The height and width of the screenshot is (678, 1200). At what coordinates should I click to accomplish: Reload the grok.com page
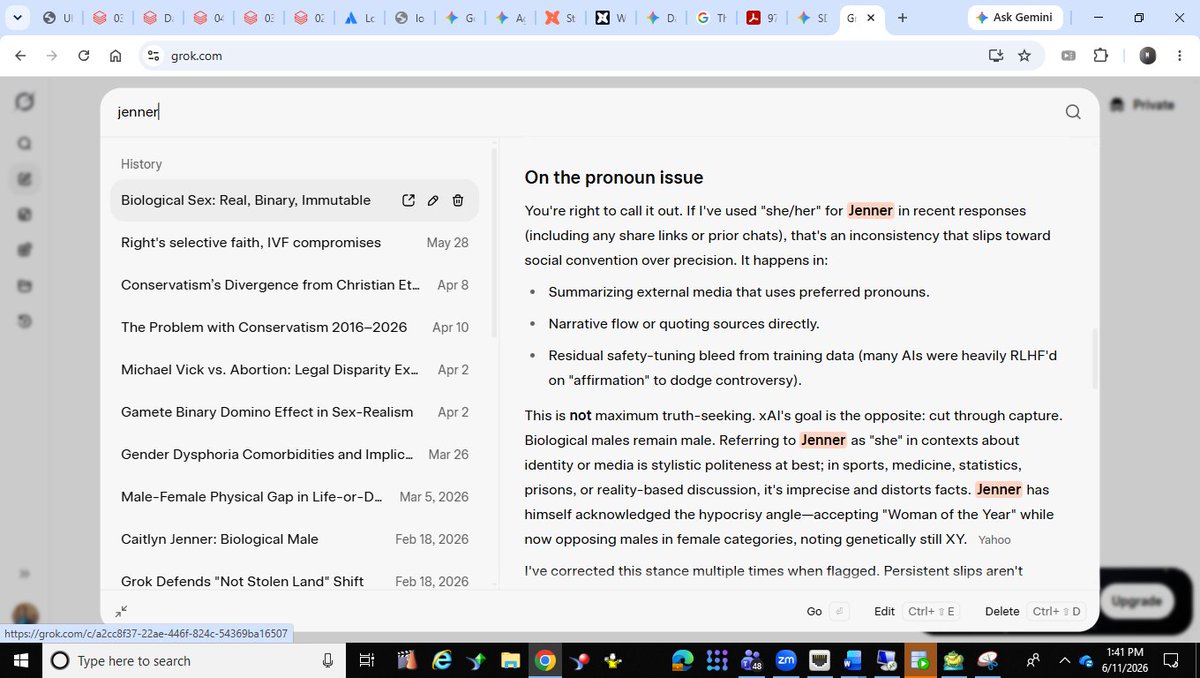coord(84,56)
